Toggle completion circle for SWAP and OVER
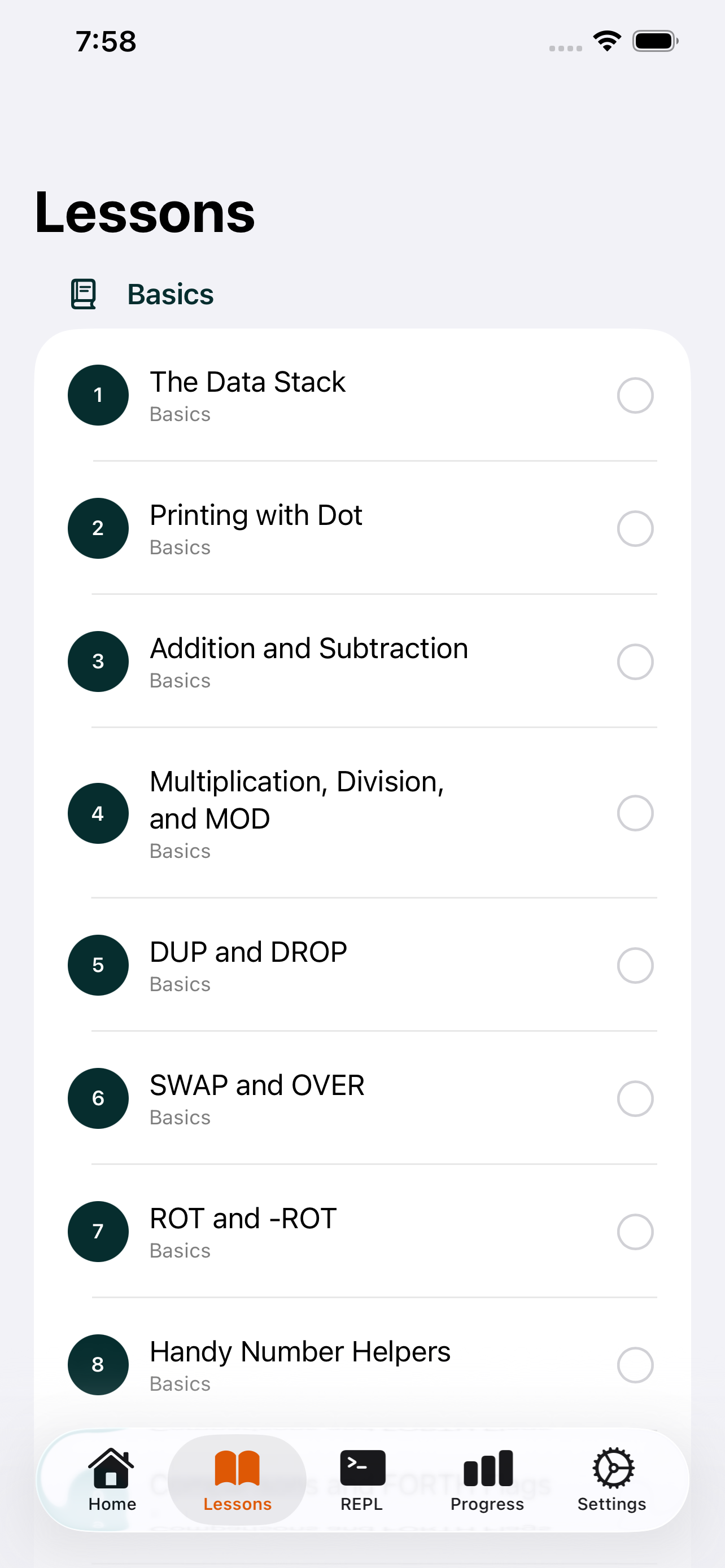725x1568 pixels. (x=635, y=1099)
